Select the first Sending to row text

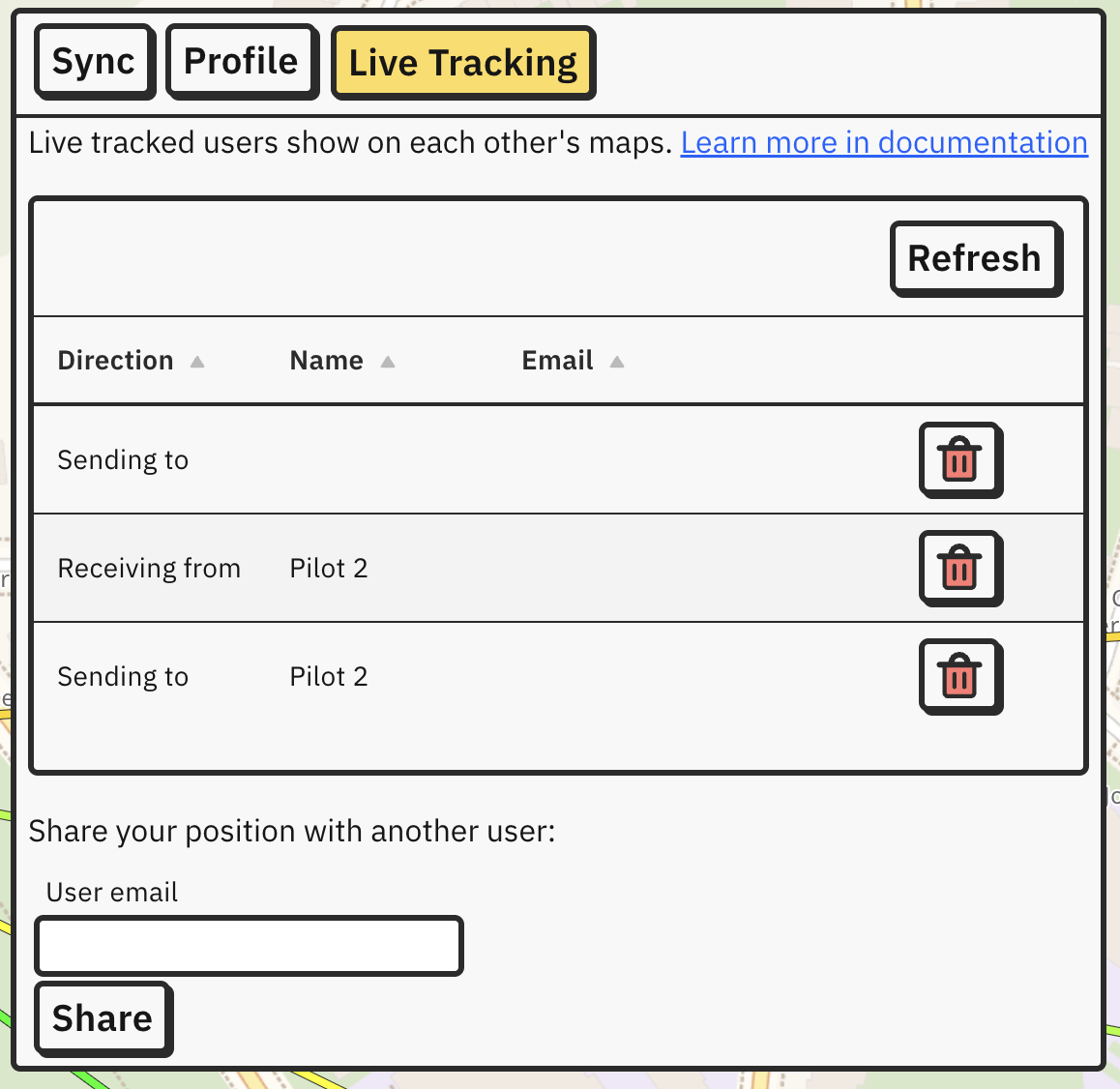click(x=123, y=460)
